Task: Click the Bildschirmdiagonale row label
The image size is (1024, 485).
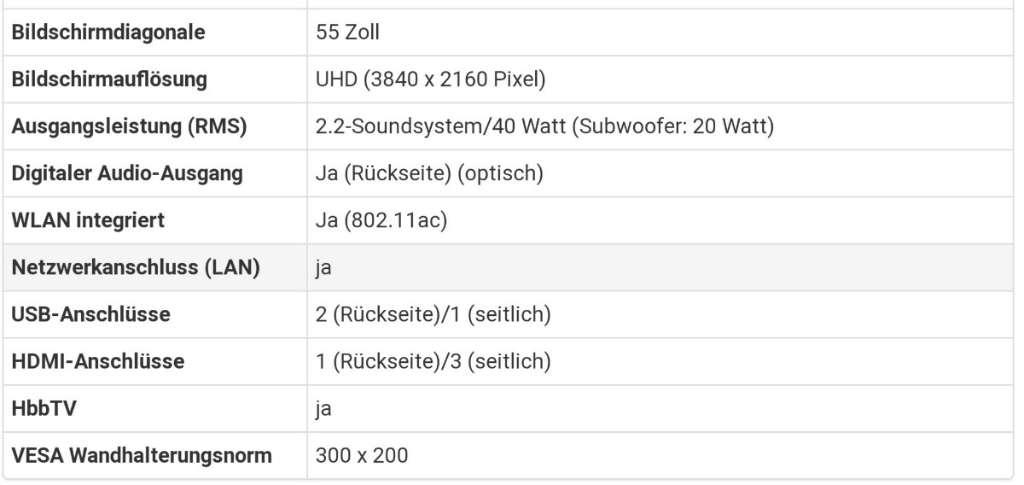Action: (x=108, y=32)
